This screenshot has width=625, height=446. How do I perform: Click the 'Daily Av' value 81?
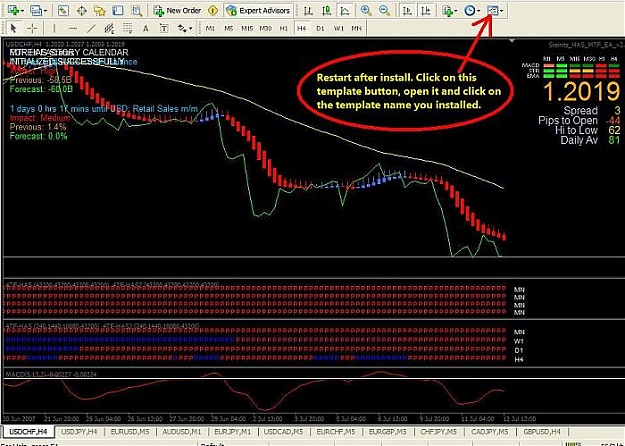pos(614,140)
